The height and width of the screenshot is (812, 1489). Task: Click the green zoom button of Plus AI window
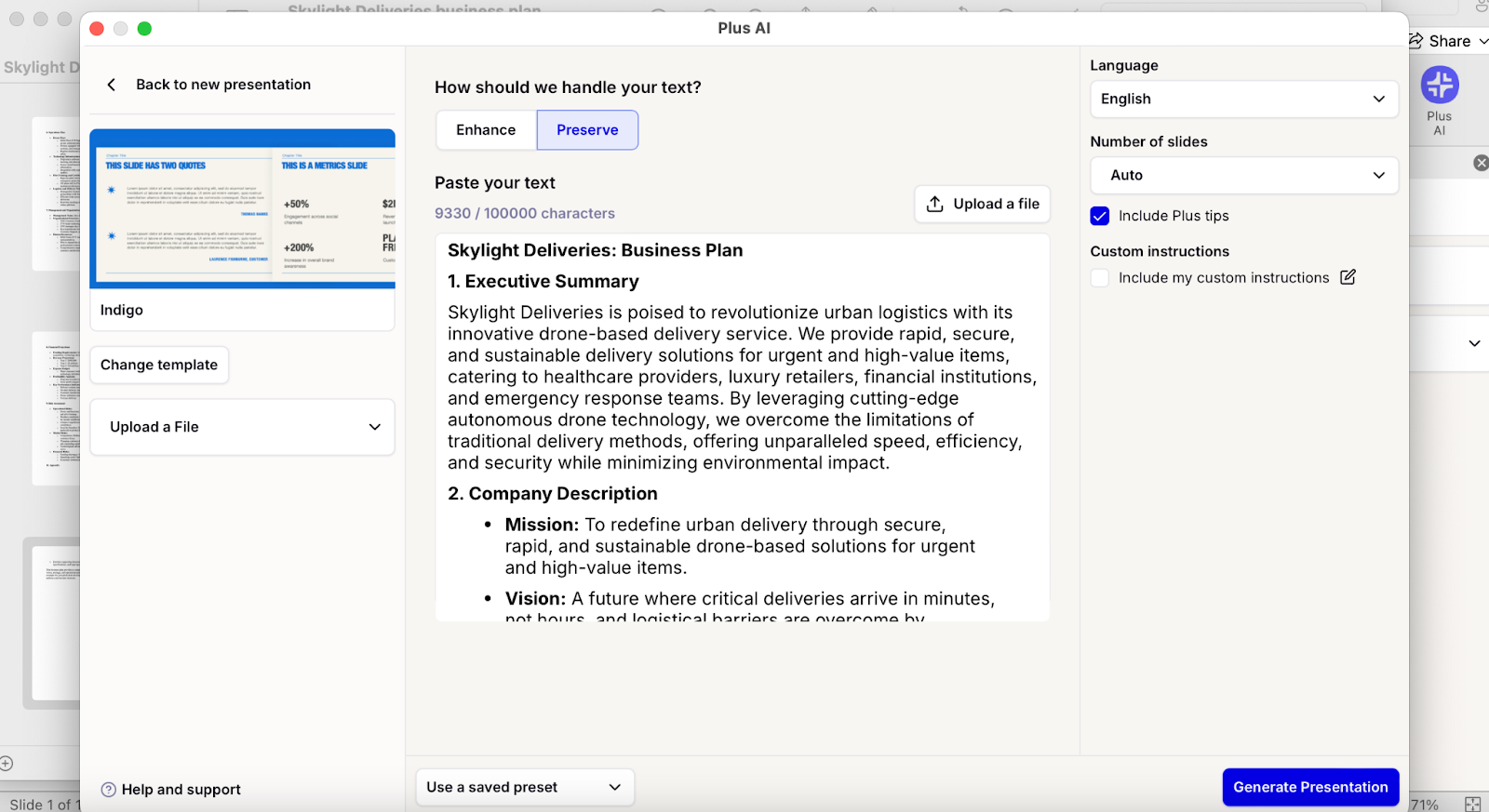[144, 29]
